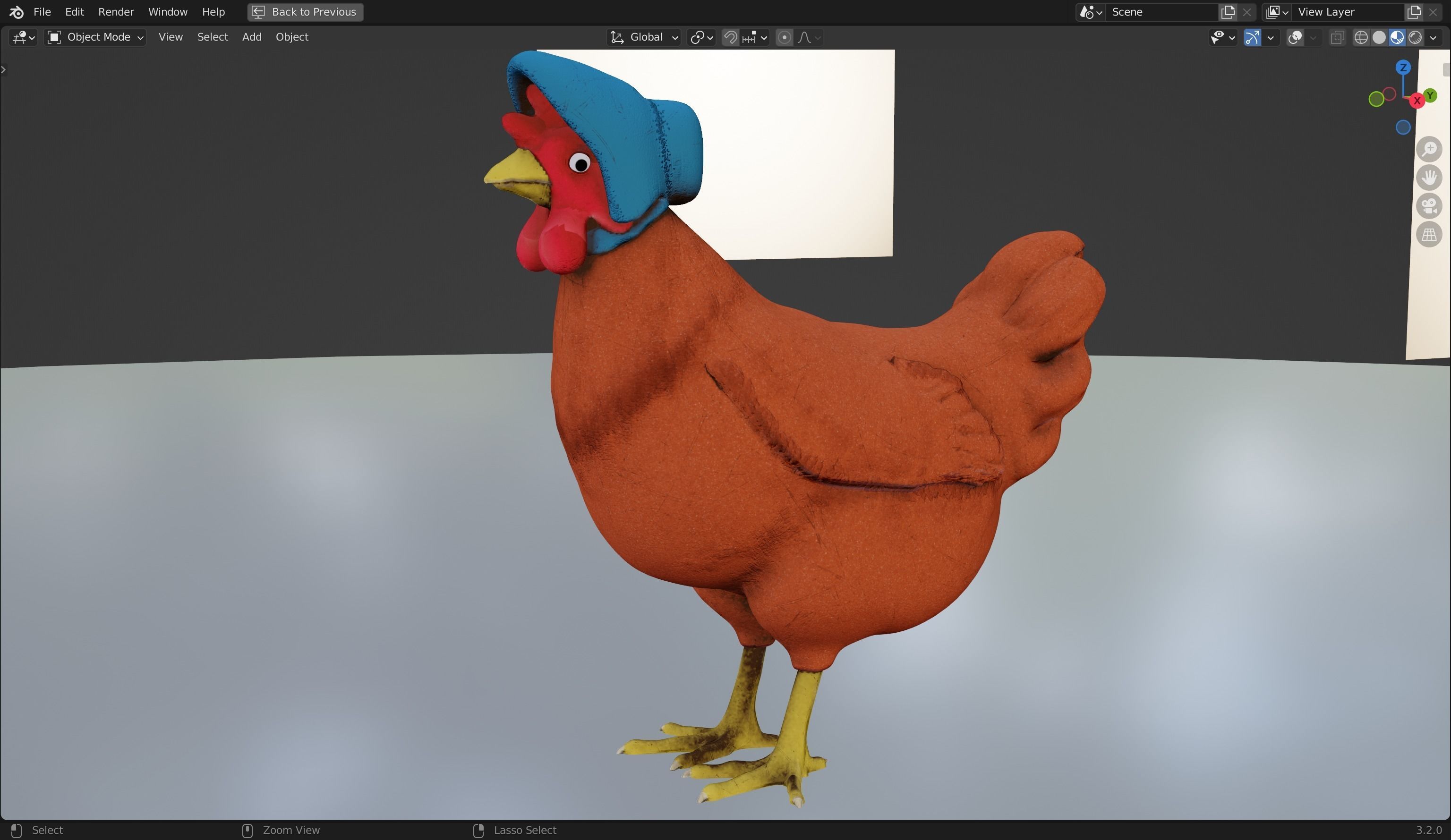Click the green Y axis gizmo handle

(x=1430, y=95)
